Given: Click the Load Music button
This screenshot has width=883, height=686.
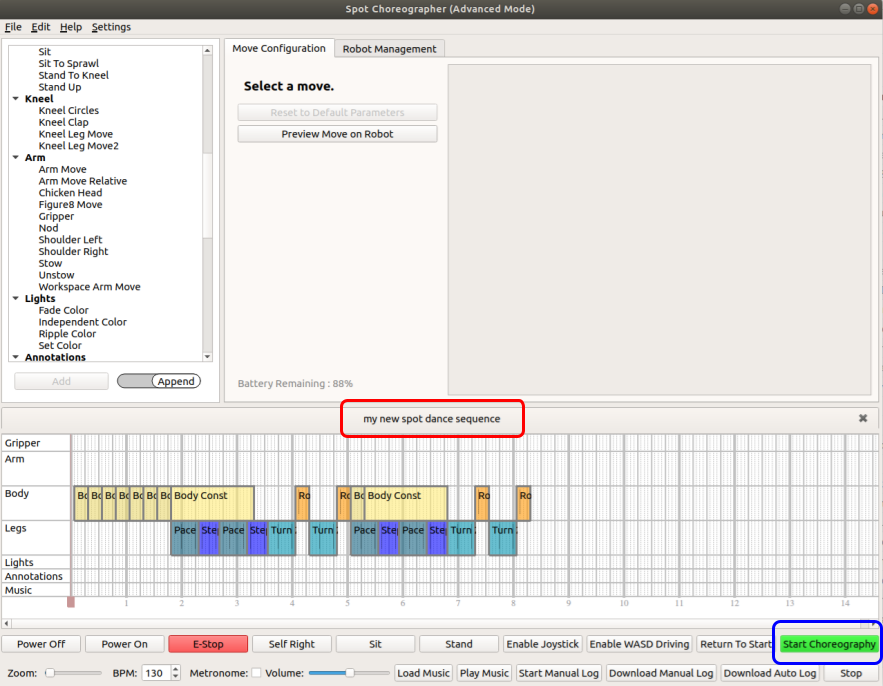Looking at the screenshot, I should tap(423, 673).
